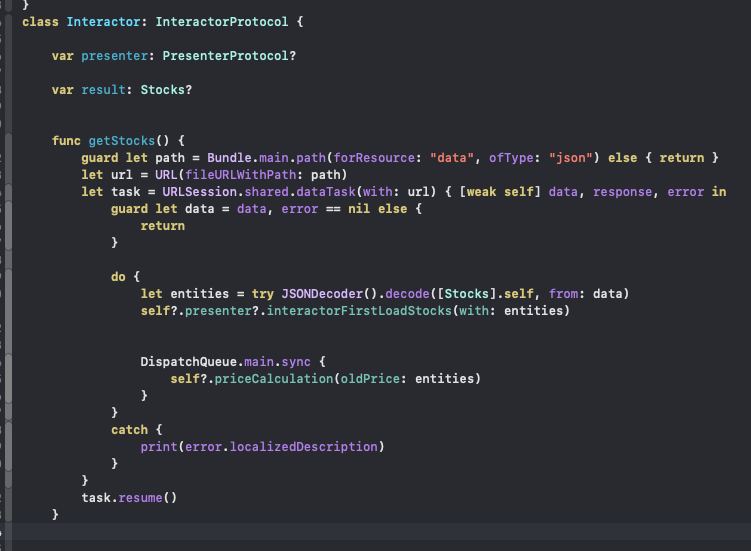The height and width of the screenshot is (551, 751).
Task: Click the 'print' function call
Action: coord(159,447)
